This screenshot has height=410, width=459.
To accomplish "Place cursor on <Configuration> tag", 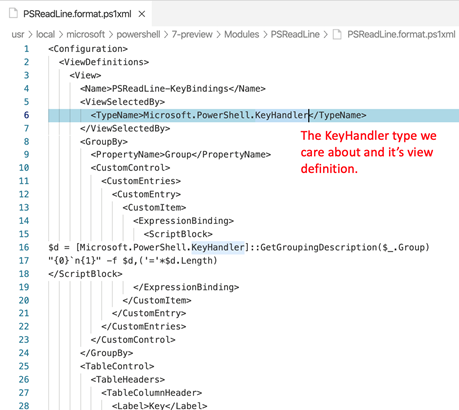I will coord(88,49).
